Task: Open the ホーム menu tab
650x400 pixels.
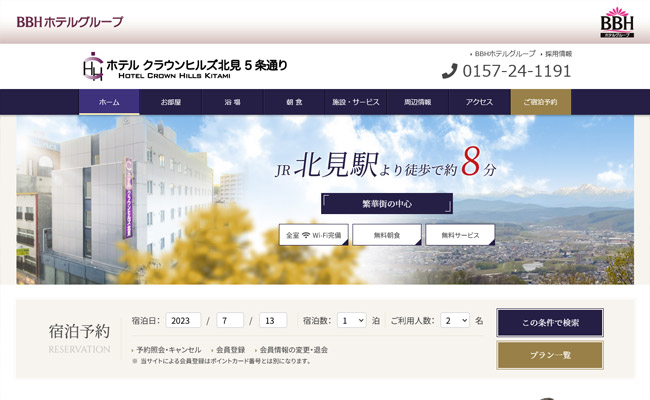Action: pyautogui.click(x=109, y=102)
